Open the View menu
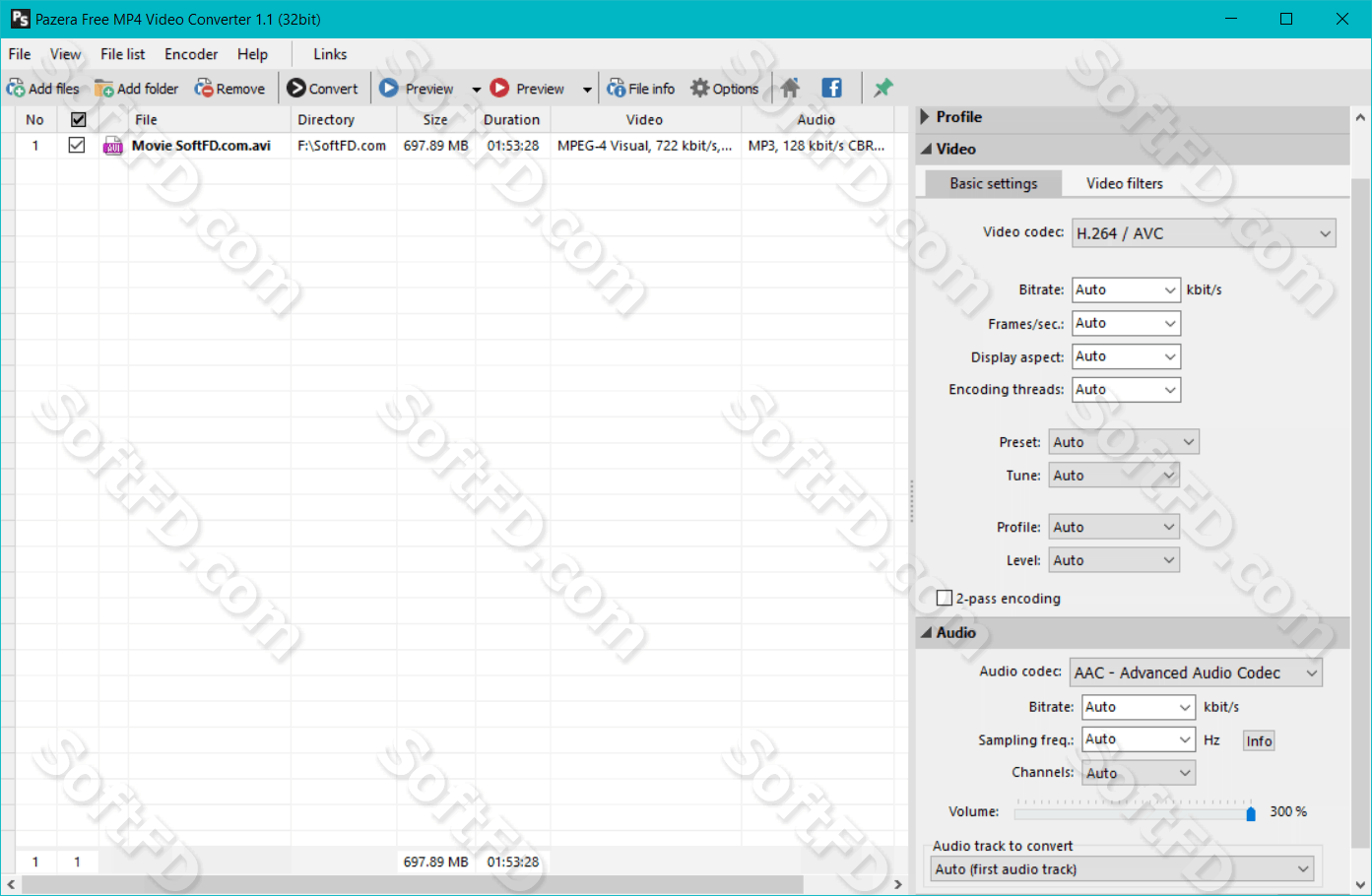The height and width of the screenshot is (896, 1372). 65,54
